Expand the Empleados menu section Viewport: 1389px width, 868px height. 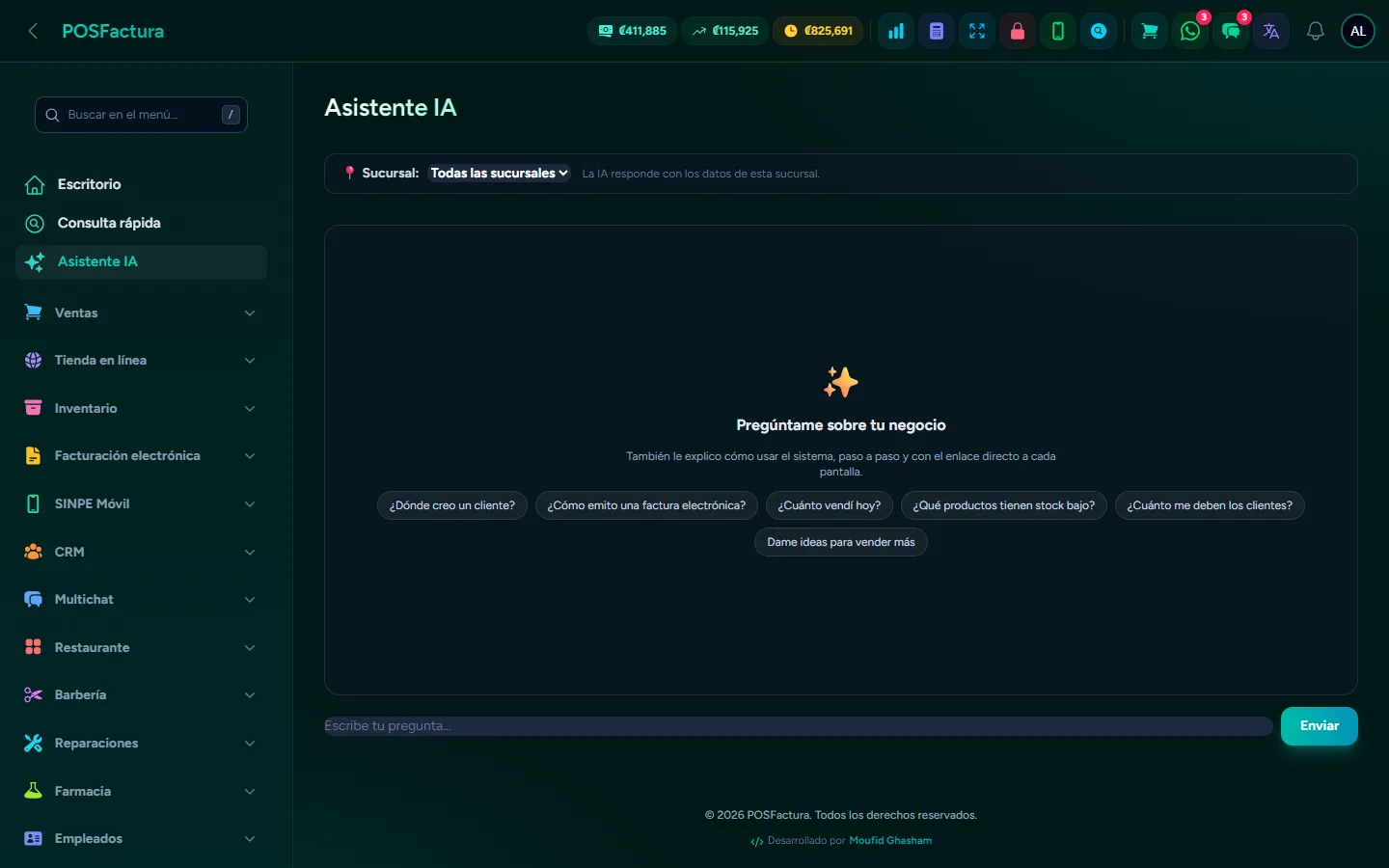point(141,839)
